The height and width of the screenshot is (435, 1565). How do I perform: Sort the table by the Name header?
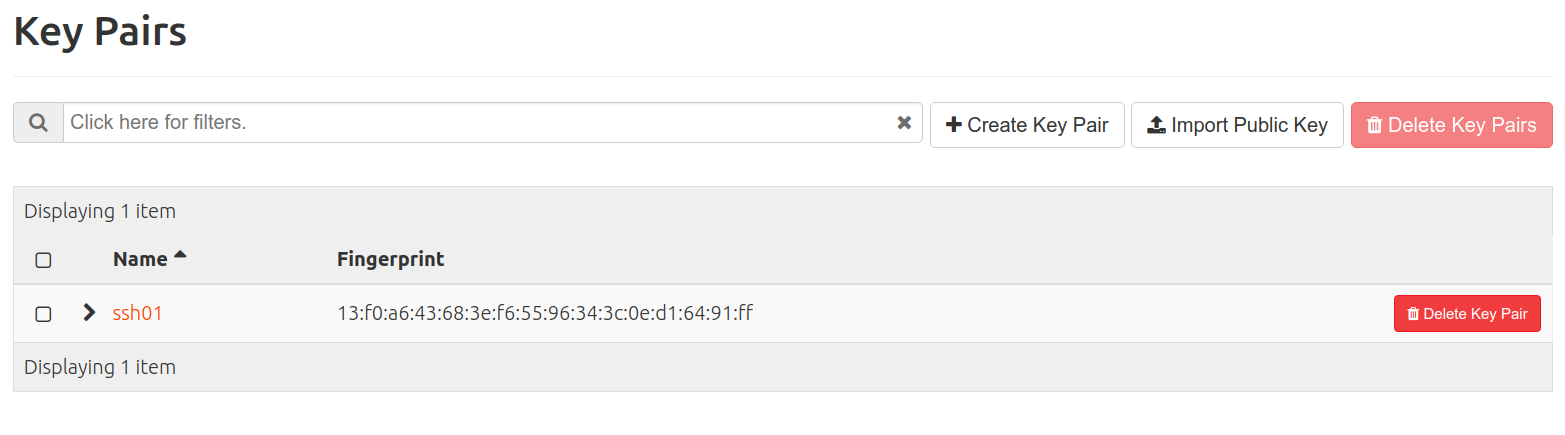click(x=140, y=259)
